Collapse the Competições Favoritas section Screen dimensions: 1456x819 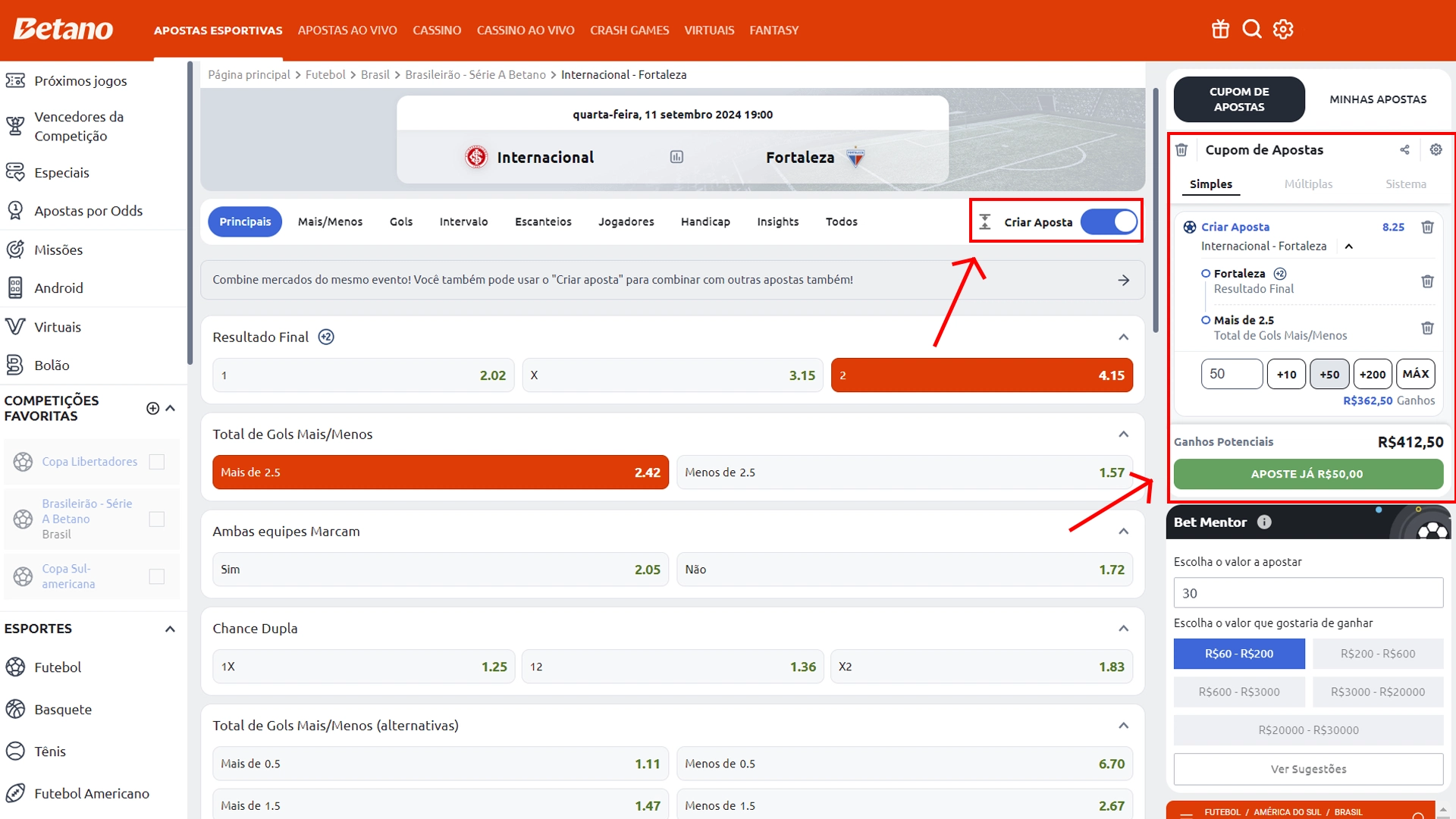pos(171,408)
